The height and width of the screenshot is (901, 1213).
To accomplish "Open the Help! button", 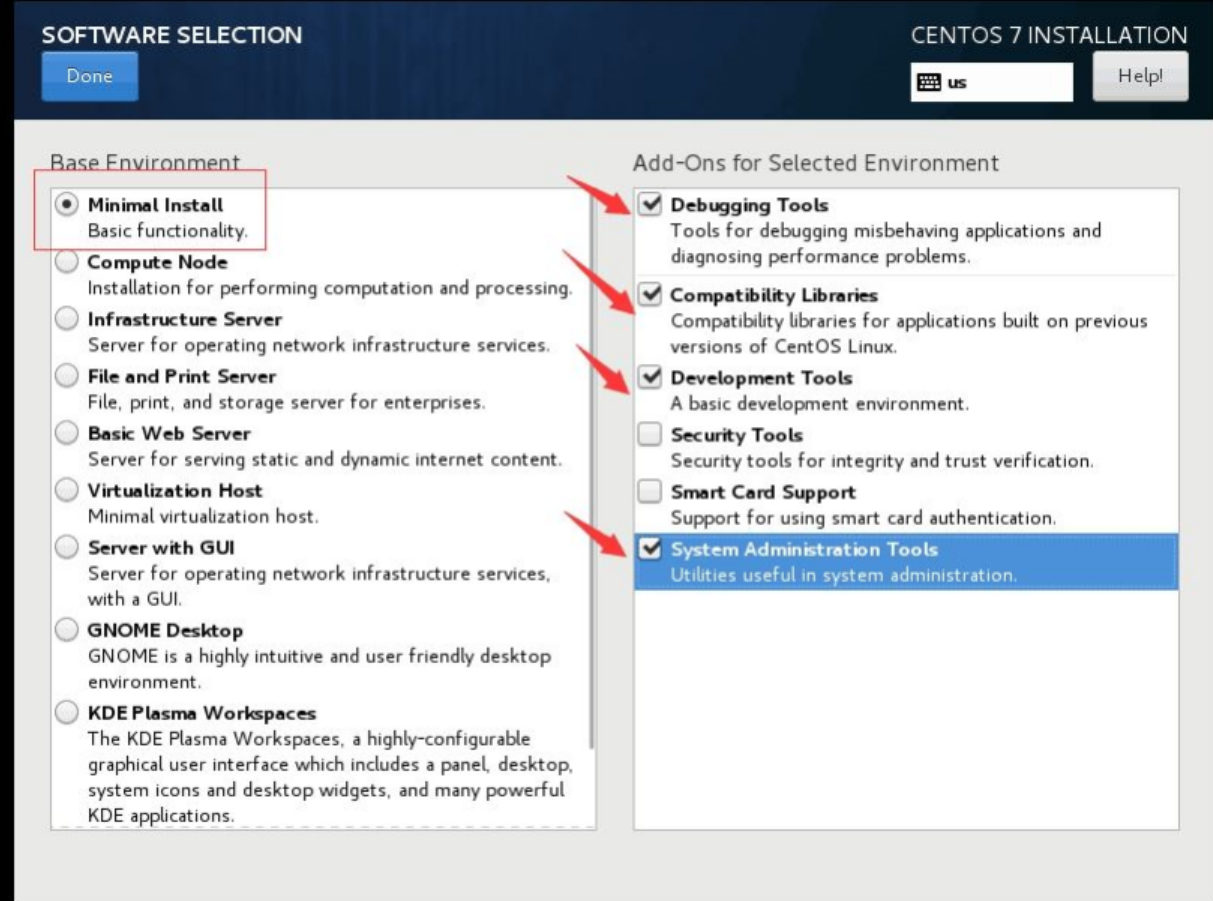I will pyautogui.click(x=1140, y=77).
